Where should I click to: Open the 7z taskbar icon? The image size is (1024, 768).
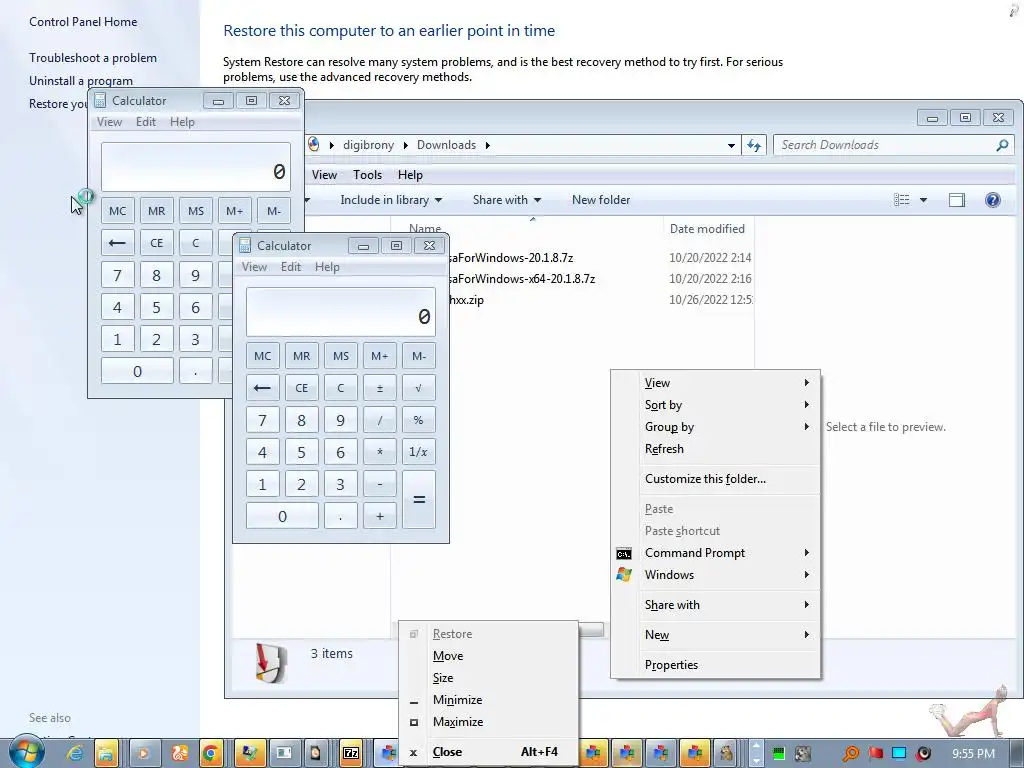(351, 753)
